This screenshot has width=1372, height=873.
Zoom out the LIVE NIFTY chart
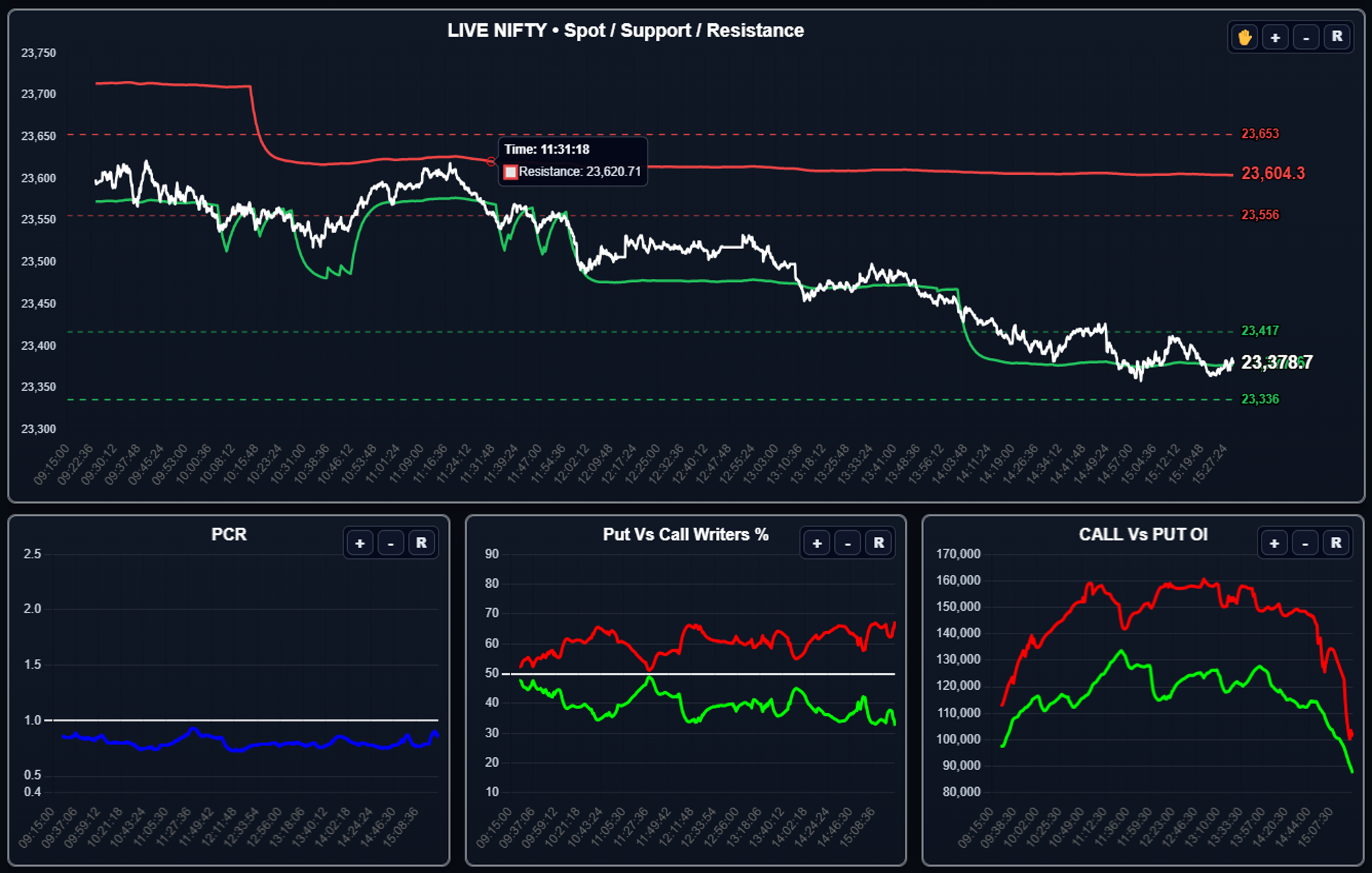(x=1306, y=37)
